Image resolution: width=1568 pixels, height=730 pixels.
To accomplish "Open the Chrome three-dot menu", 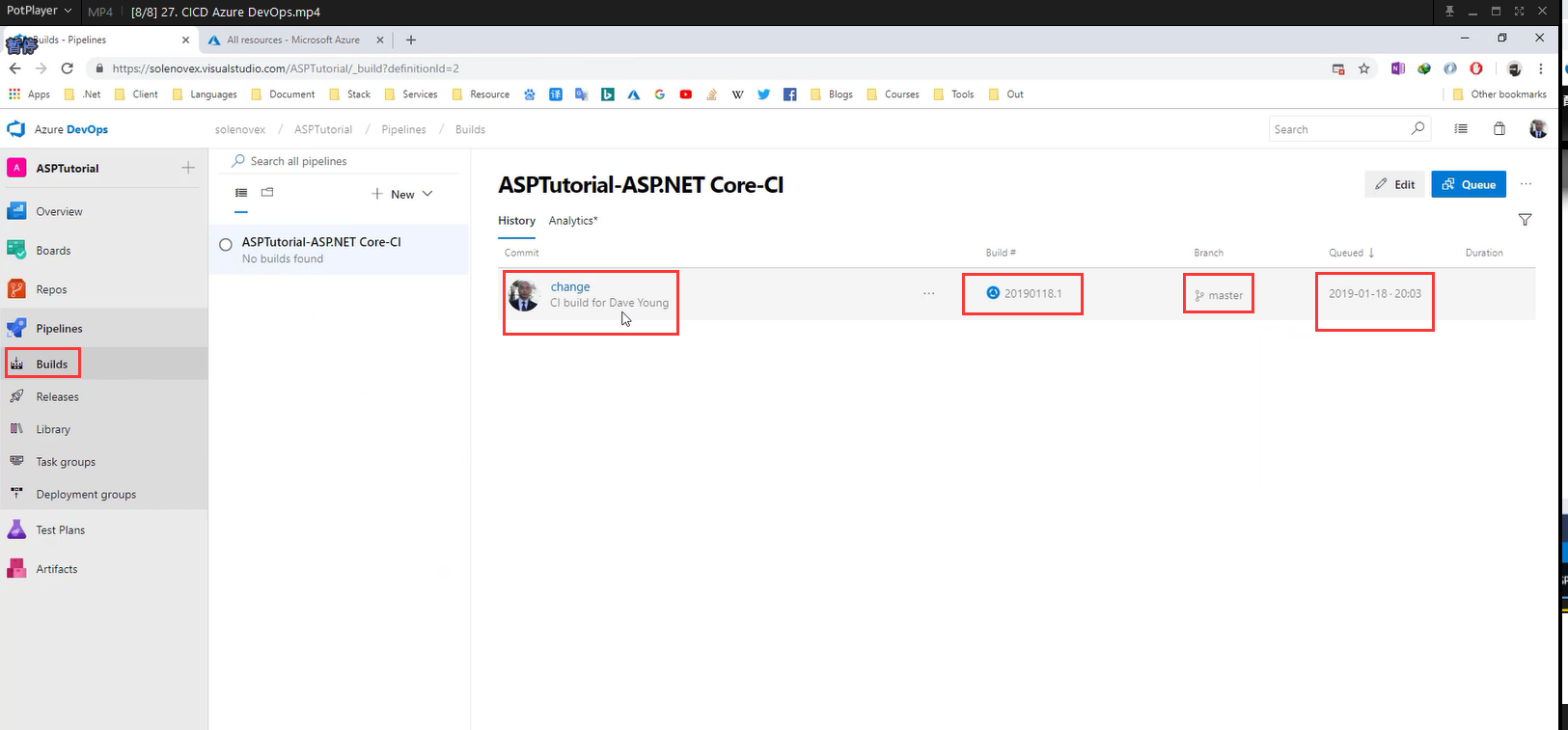I will 1541,68.
